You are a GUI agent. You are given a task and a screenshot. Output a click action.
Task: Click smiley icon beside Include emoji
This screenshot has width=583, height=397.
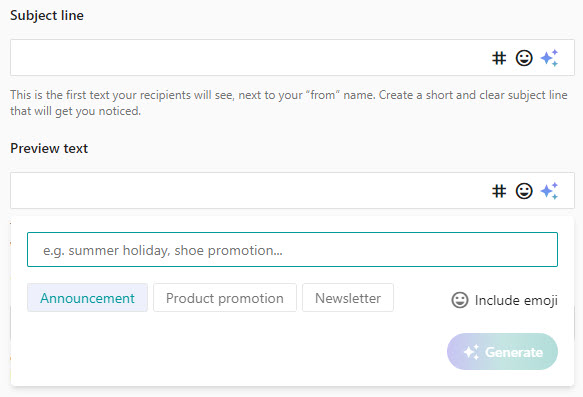pos(460,300)
